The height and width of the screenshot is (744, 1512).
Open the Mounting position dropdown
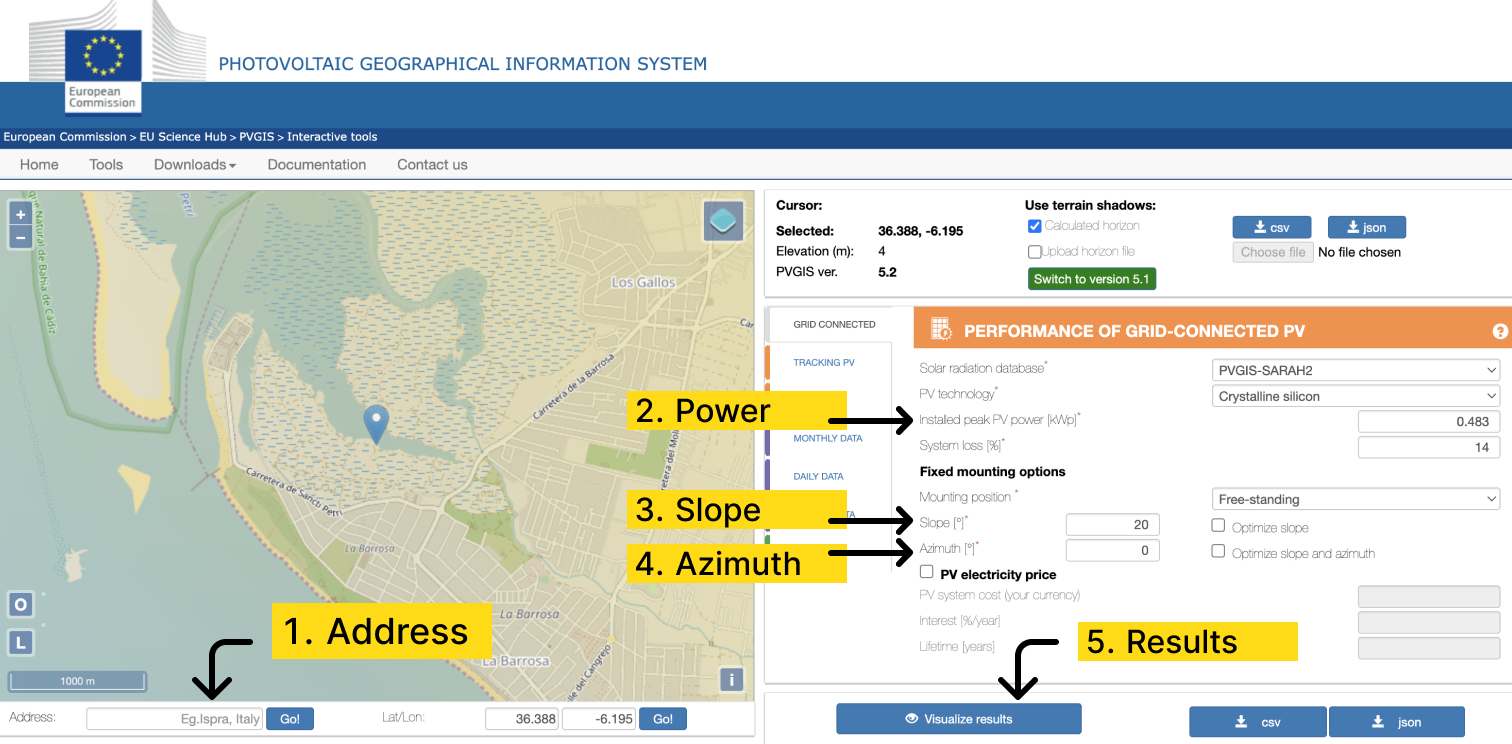(1355, 498)
